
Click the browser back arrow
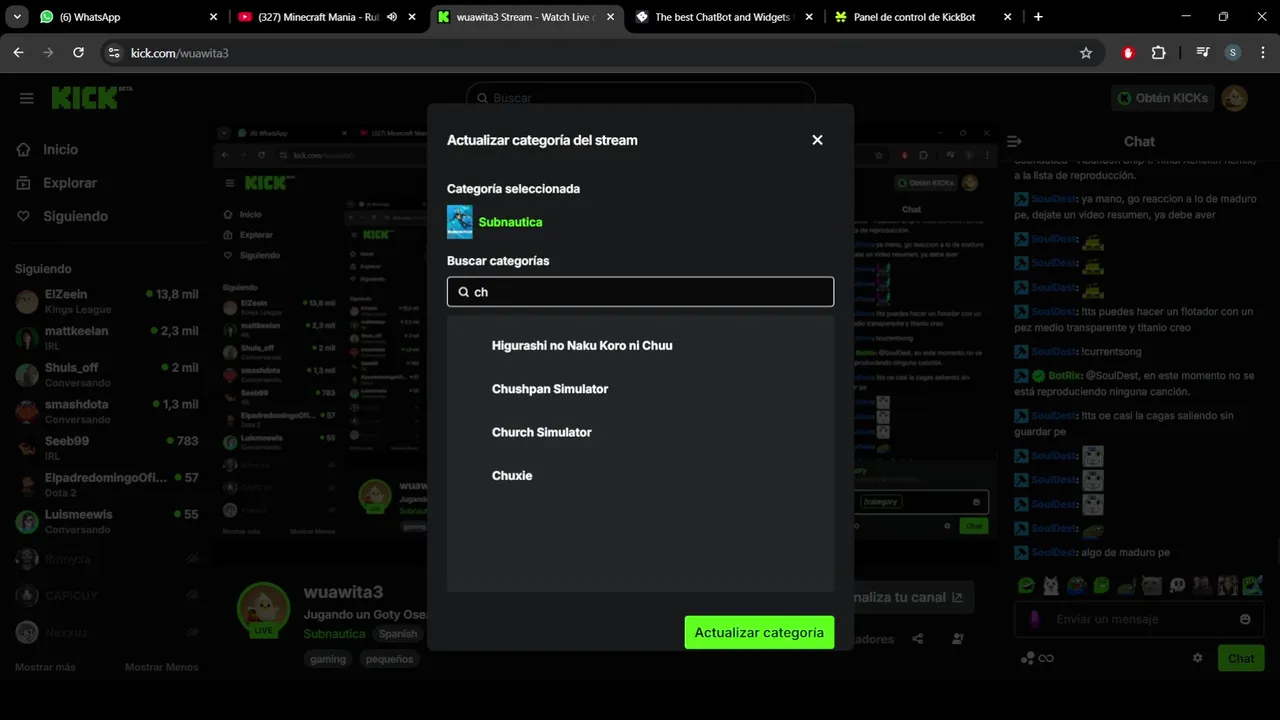point(18,53)
